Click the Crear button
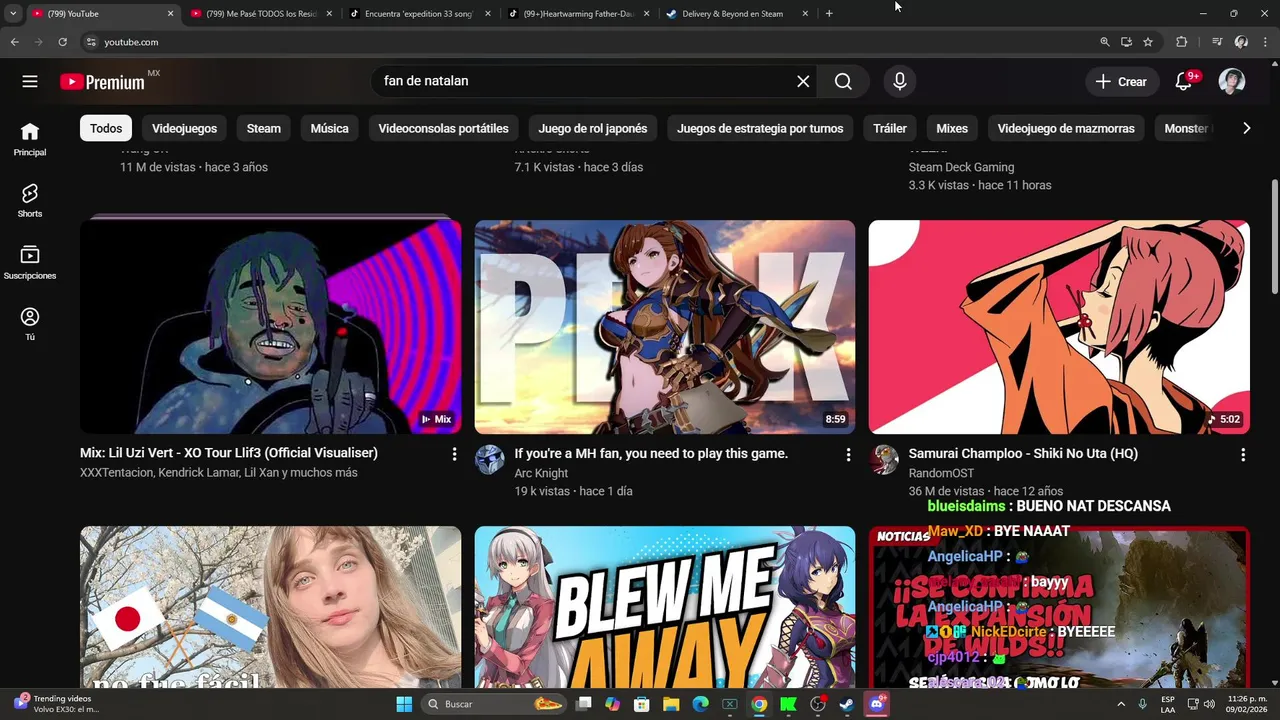The image size is (1280, 720). click(1122, 82)
